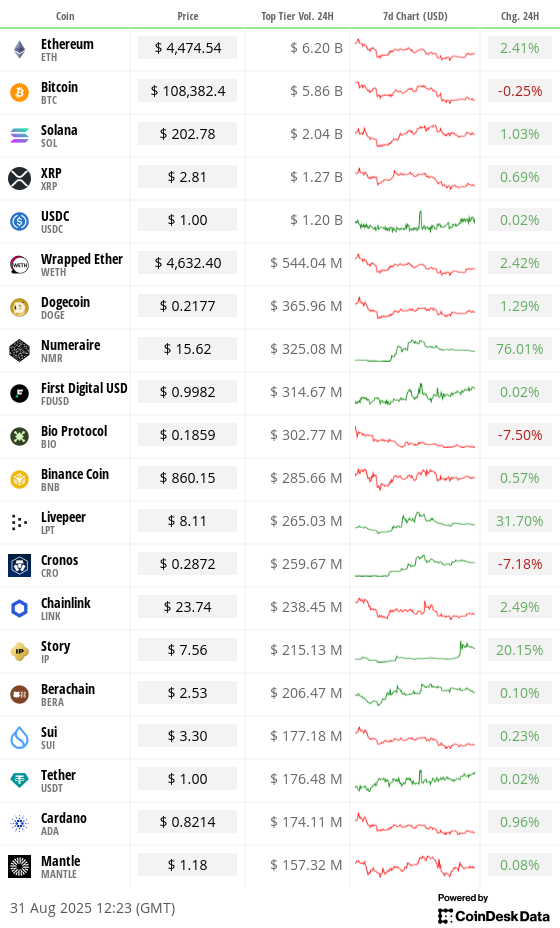Click the Bio Protocol -7.50% change badge
The image size is (560, 928).
coord(520,435)
